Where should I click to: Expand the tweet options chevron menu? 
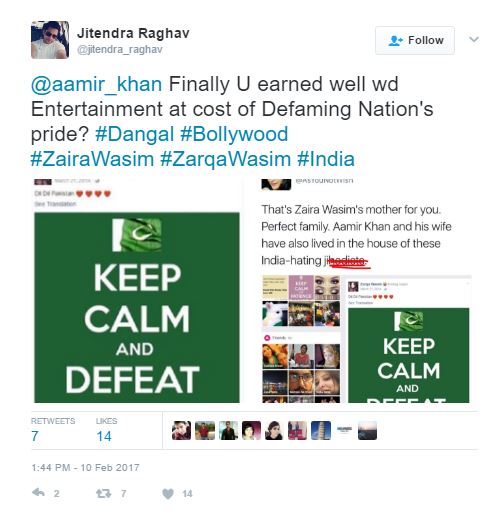click(474, 39)
